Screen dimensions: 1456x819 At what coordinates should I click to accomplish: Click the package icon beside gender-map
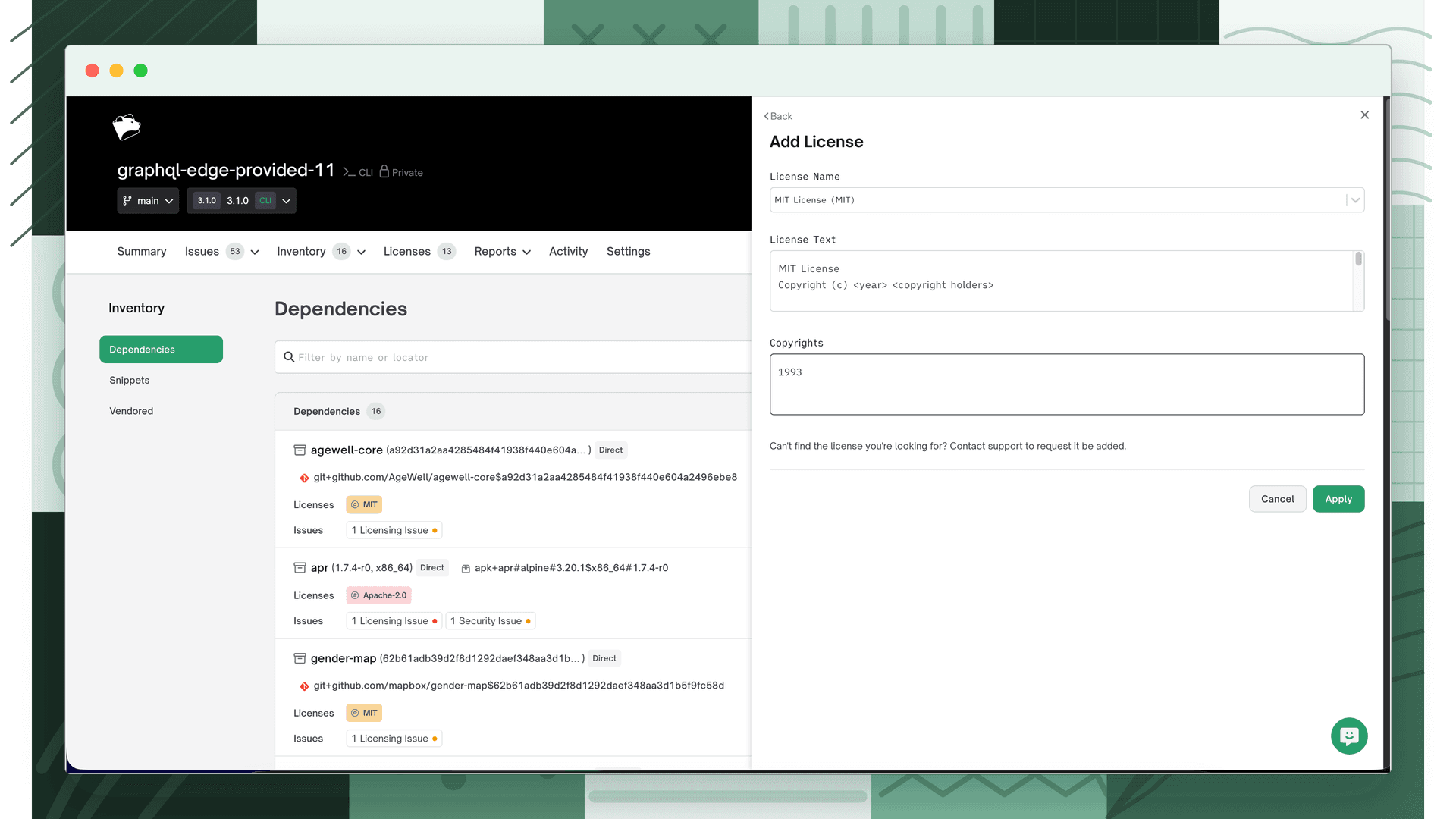click(300, 659)
